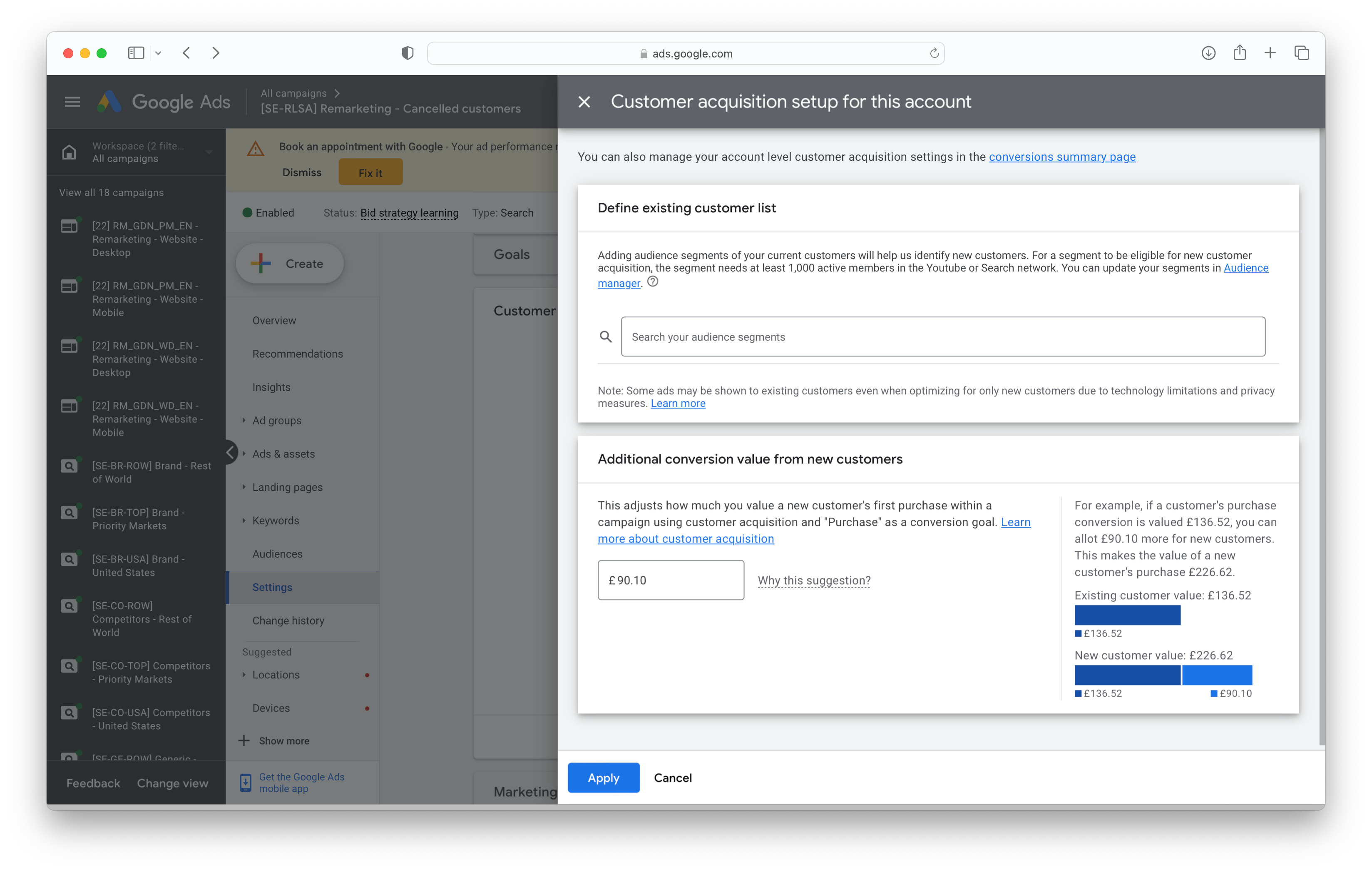The width and height of the screenshot is (1372, 872).
Task: Click the search magnifier icon for audience segments
Action: 606,337
